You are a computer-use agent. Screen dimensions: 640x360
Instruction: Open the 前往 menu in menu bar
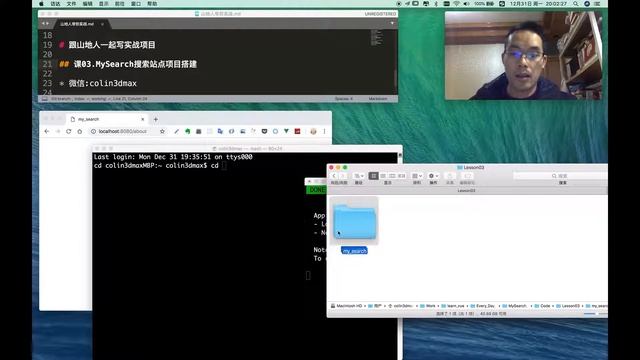[120, 4]
